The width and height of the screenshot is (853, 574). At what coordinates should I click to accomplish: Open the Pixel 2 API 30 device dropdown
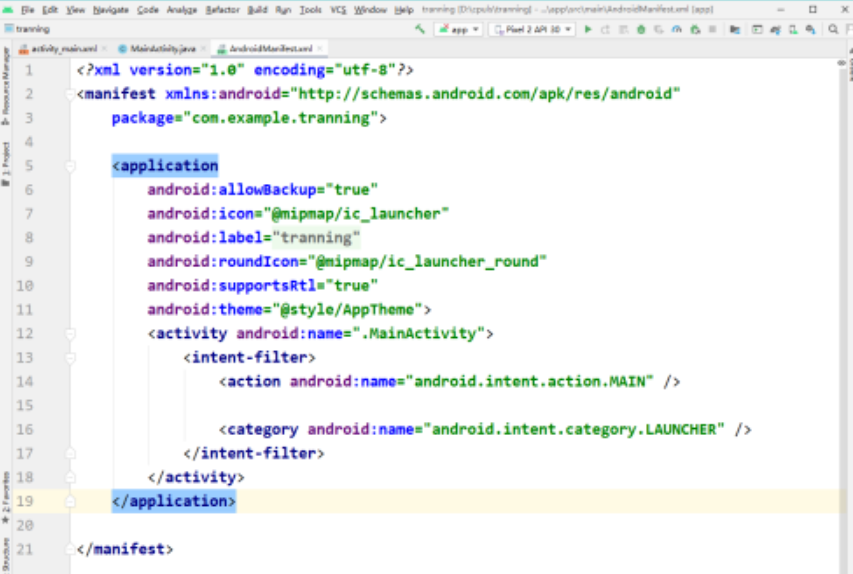pyautogui.click(x=533, y=29)
